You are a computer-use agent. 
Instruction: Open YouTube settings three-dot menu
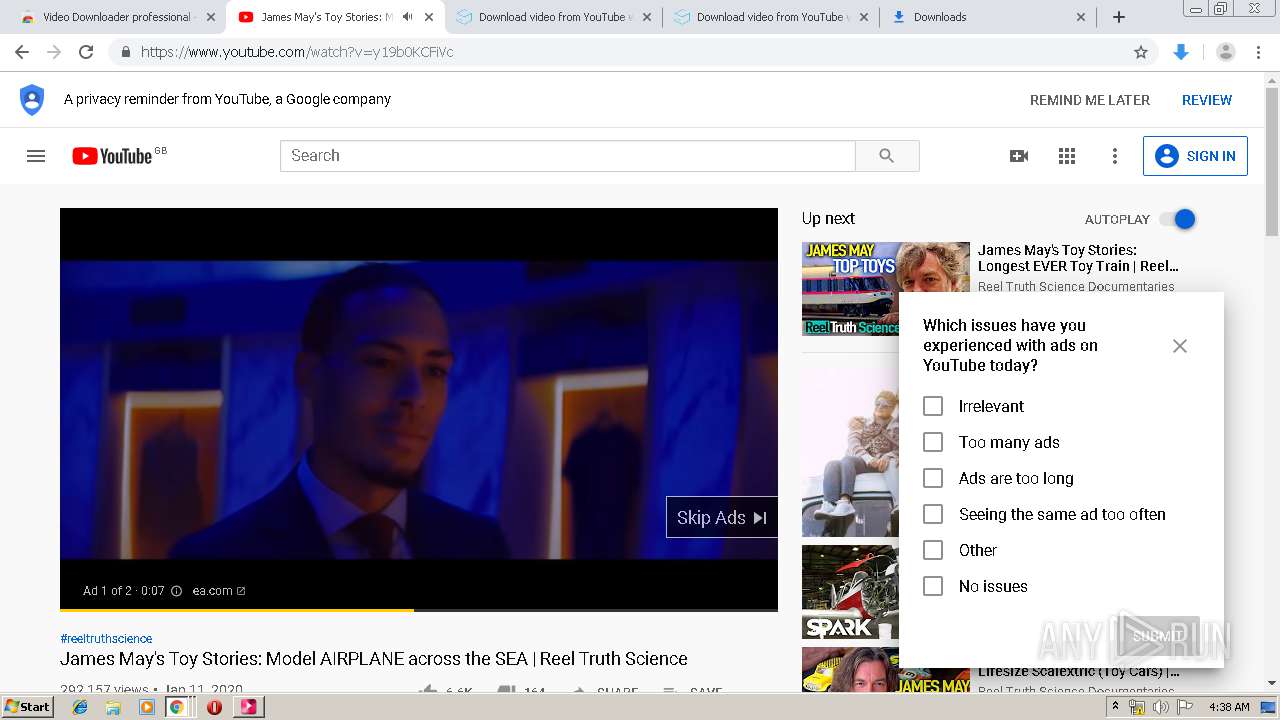coord(1115,156)
